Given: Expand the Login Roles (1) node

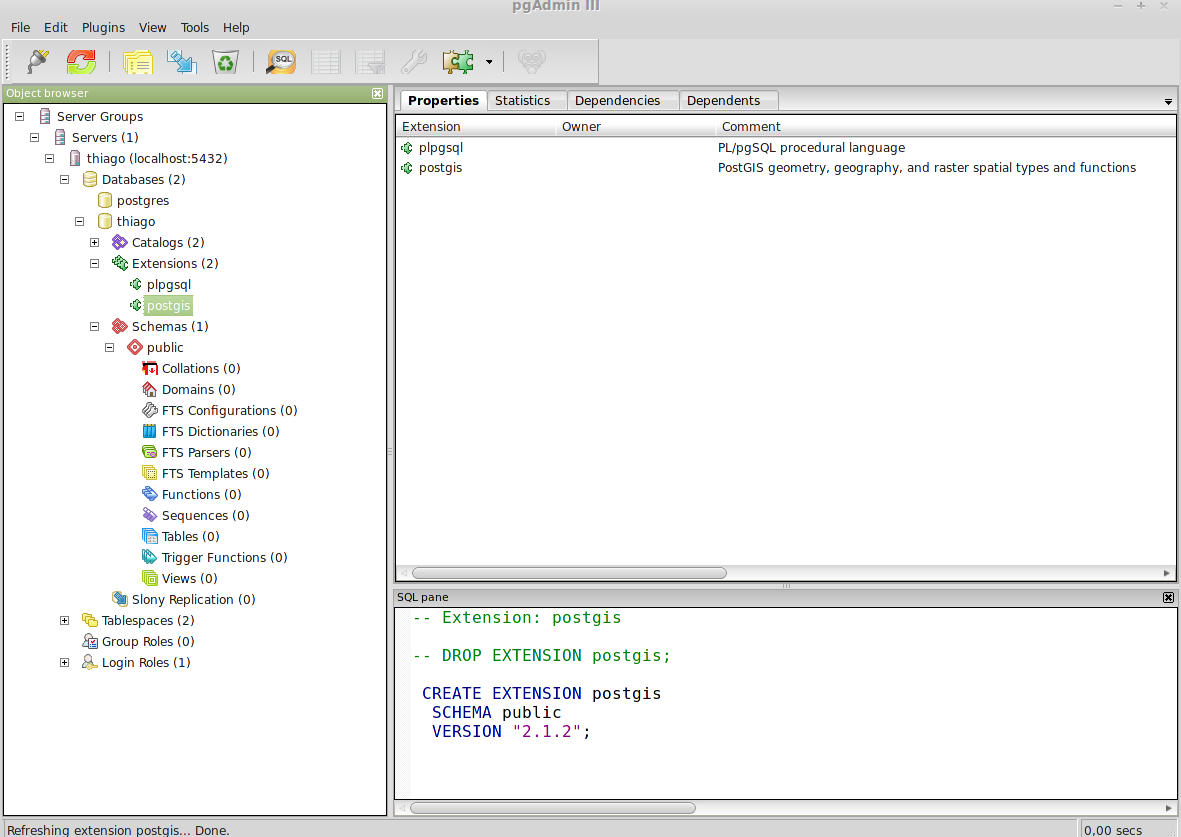Looking at the screenshot, I should pos(64,662).
